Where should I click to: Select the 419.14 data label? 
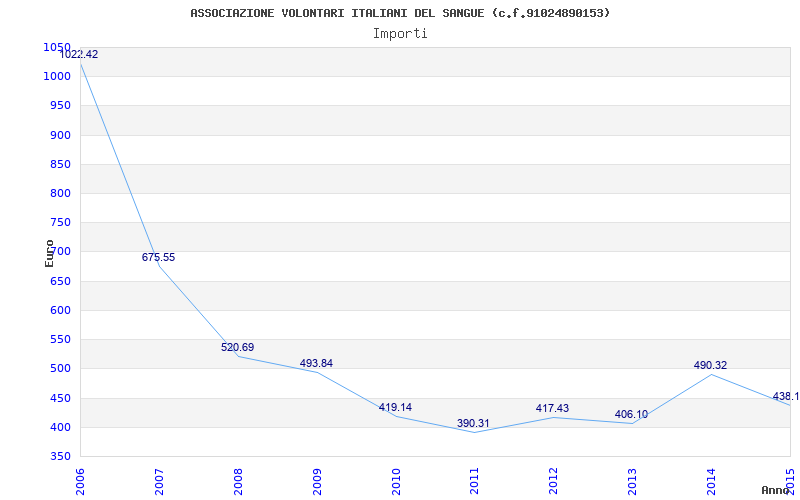point(395,407)
